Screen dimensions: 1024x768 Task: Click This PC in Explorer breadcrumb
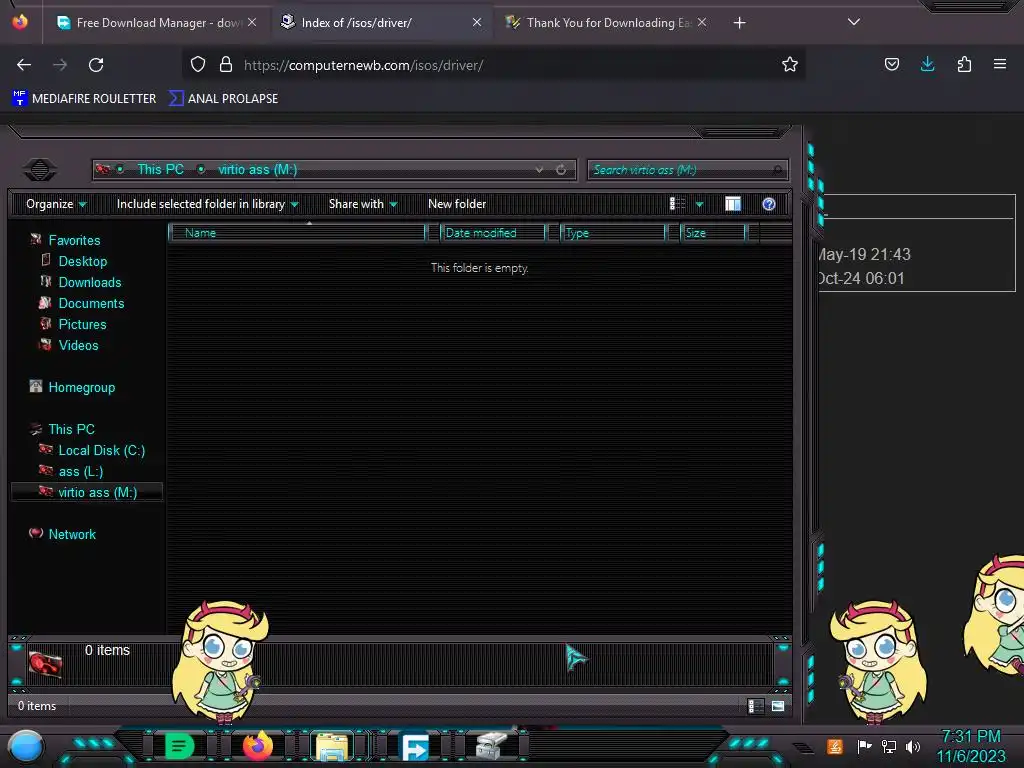coord(161,169)
